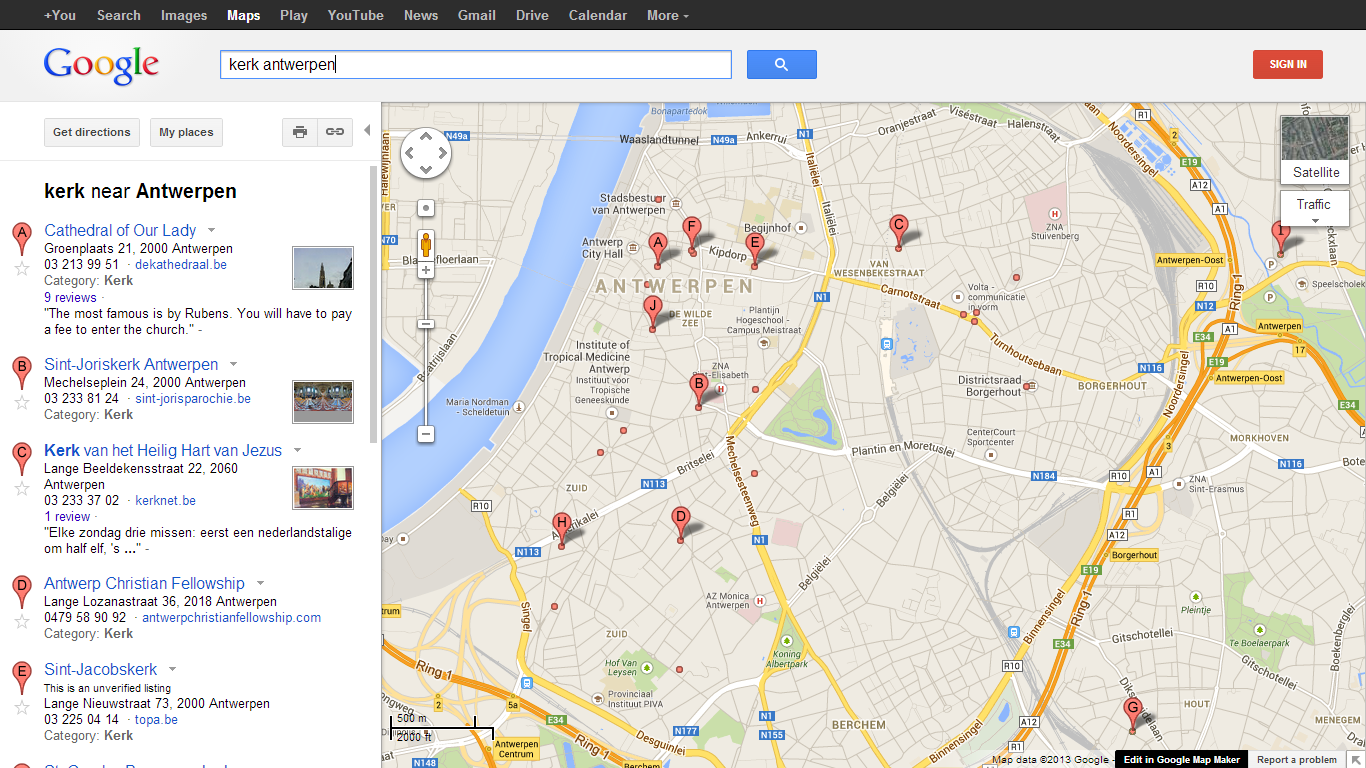Click Edit in Google Map Maker

click(x=1182, y=760)
